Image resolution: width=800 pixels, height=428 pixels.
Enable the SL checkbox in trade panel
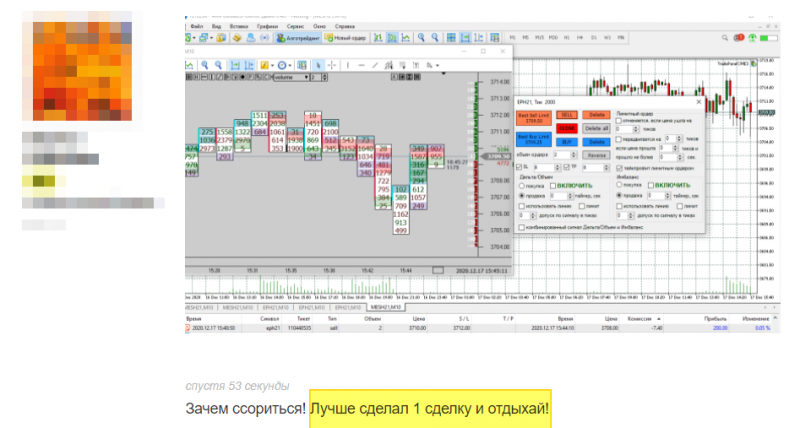coord(519,167)
